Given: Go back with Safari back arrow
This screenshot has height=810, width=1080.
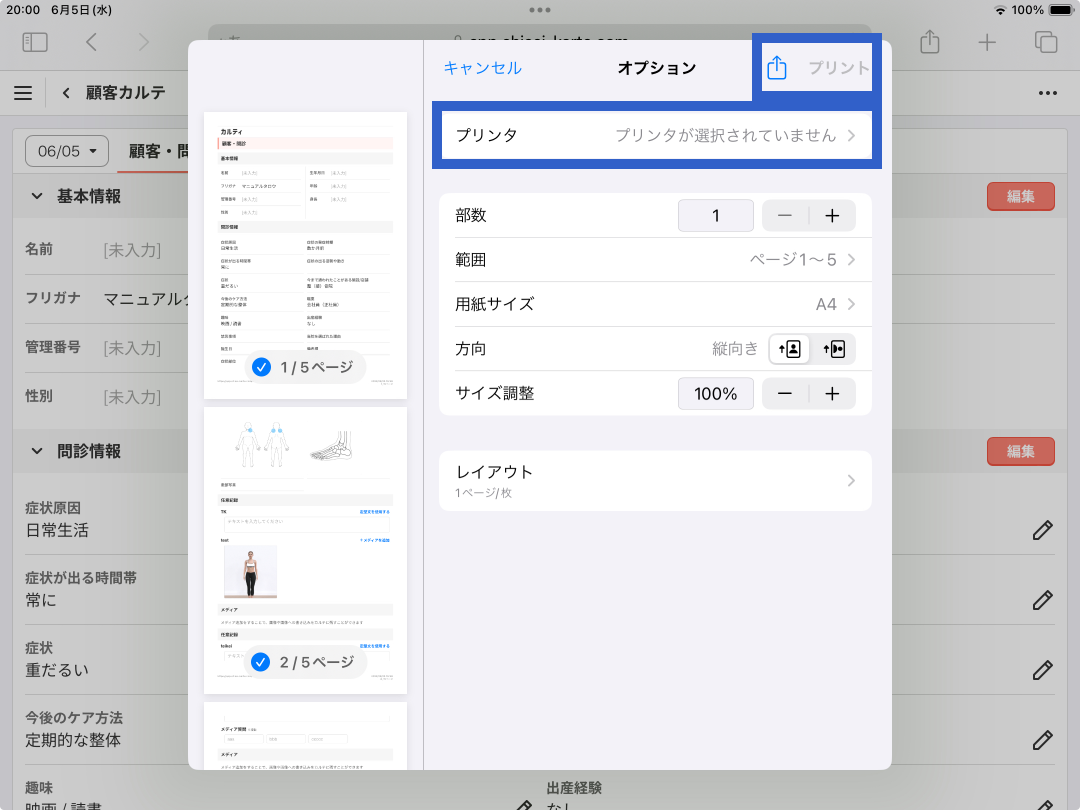Looking at the screenshot, I should (92, 42).
